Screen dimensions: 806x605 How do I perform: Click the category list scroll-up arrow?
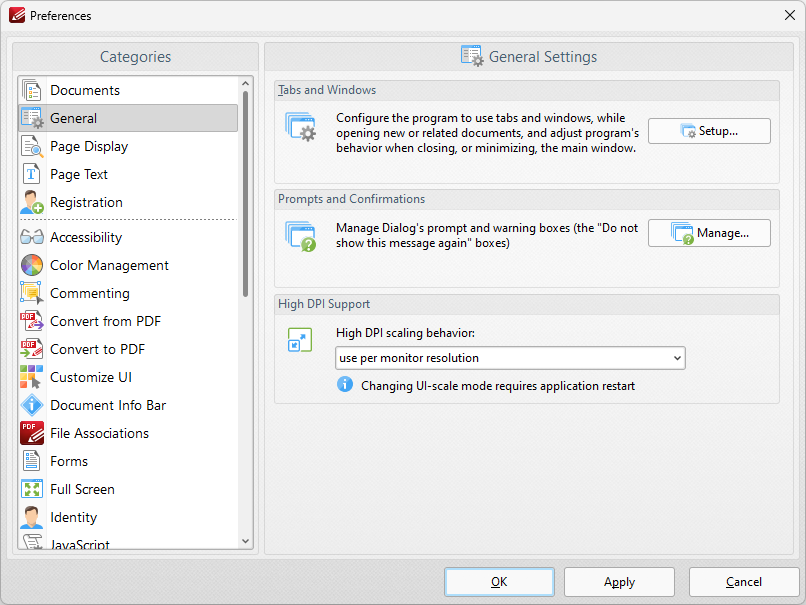(x=245, y=83)
